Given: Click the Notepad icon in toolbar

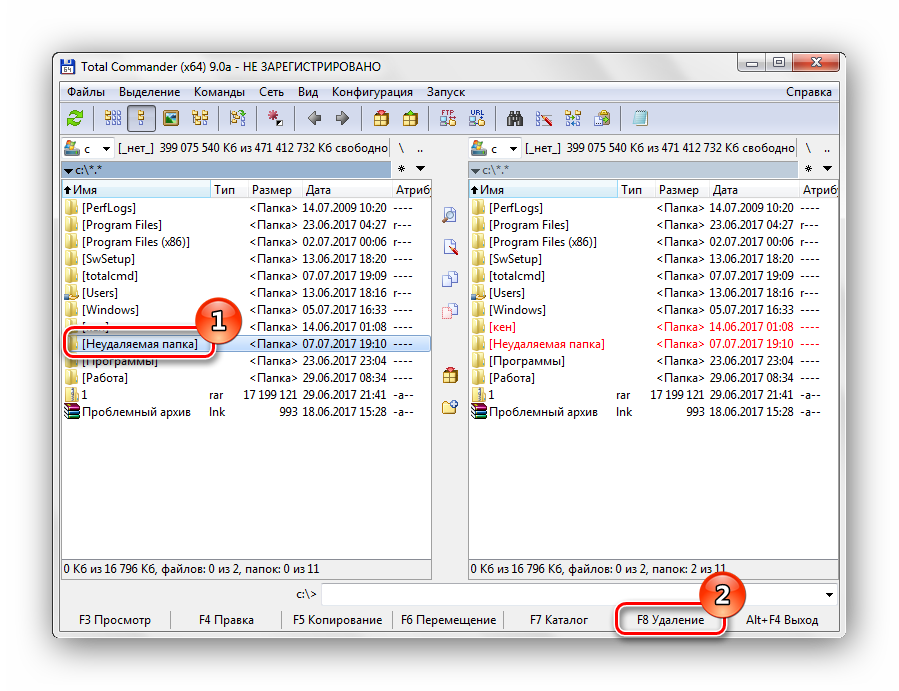Looking at the screenshot, I should [x=640, y=118].
